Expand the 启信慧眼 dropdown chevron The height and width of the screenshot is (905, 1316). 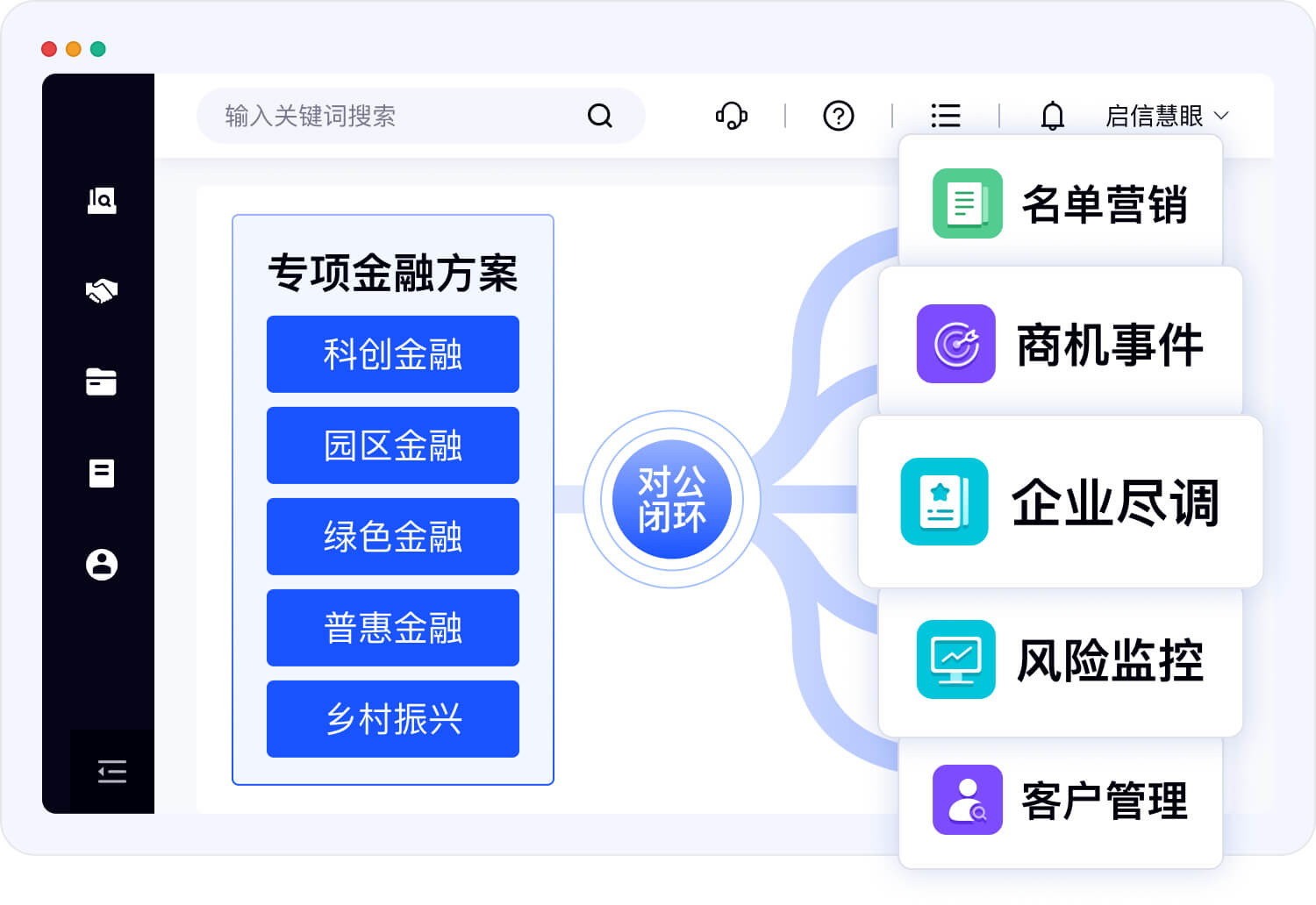click(1221, 116)
